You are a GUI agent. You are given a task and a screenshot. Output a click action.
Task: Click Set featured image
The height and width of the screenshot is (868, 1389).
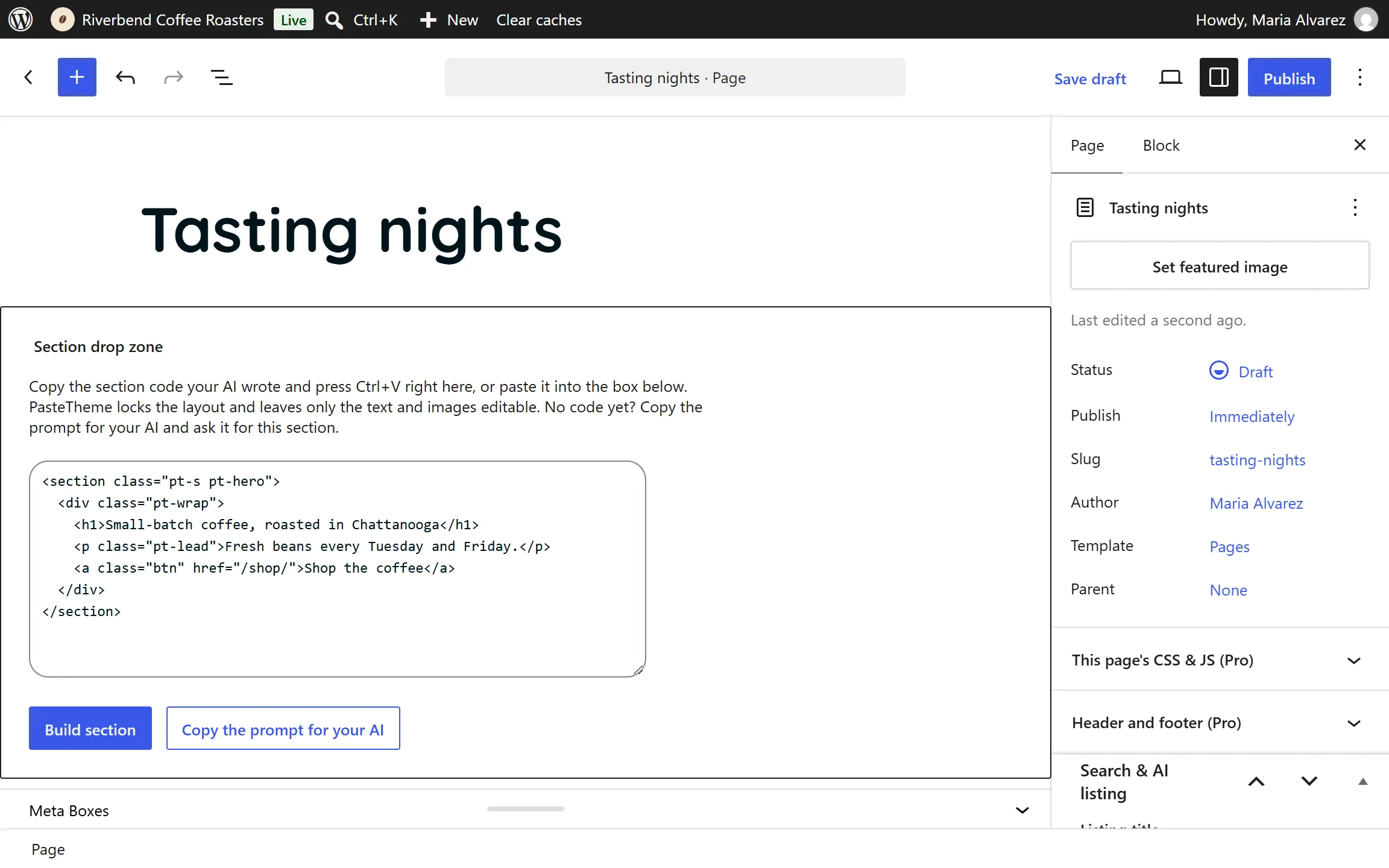pos(1220,266)
